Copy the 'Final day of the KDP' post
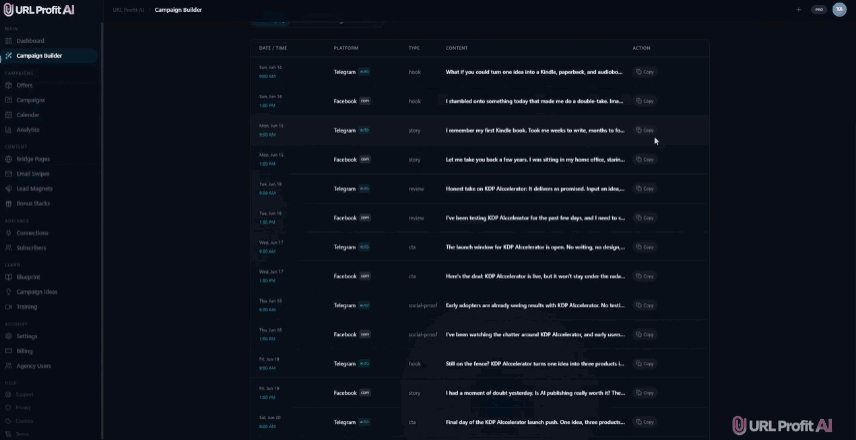 pos(645,422)
